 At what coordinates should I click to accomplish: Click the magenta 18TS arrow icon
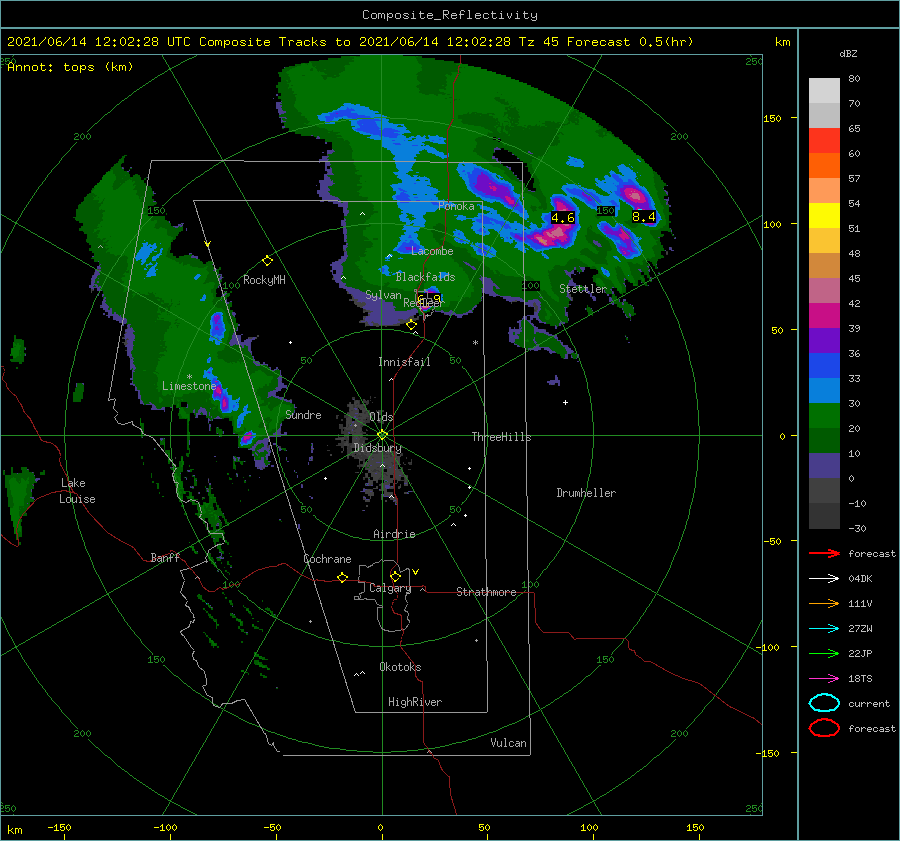coord(824,679)
